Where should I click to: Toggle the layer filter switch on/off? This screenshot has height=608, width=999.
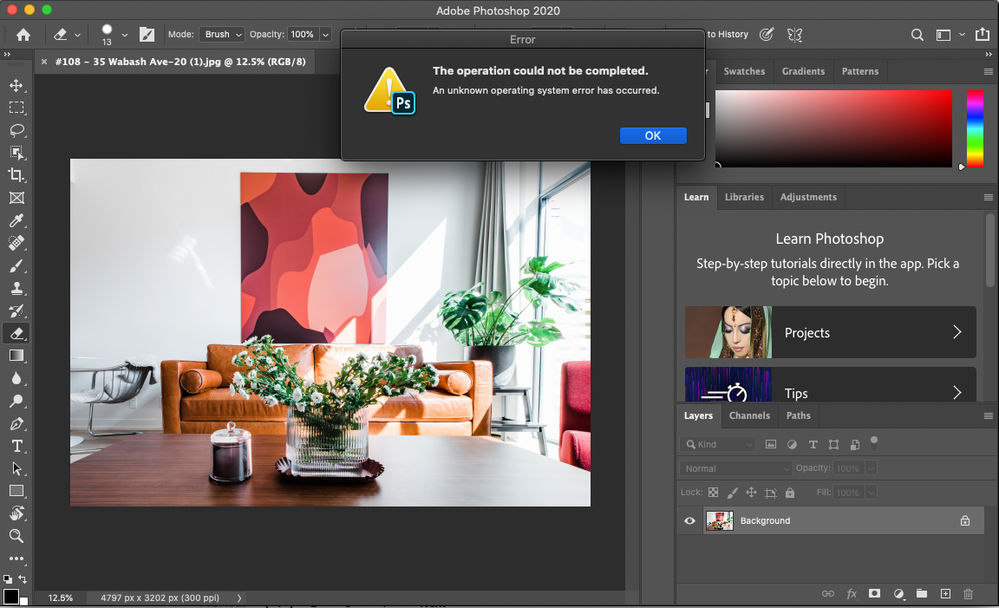pos(874,441)
